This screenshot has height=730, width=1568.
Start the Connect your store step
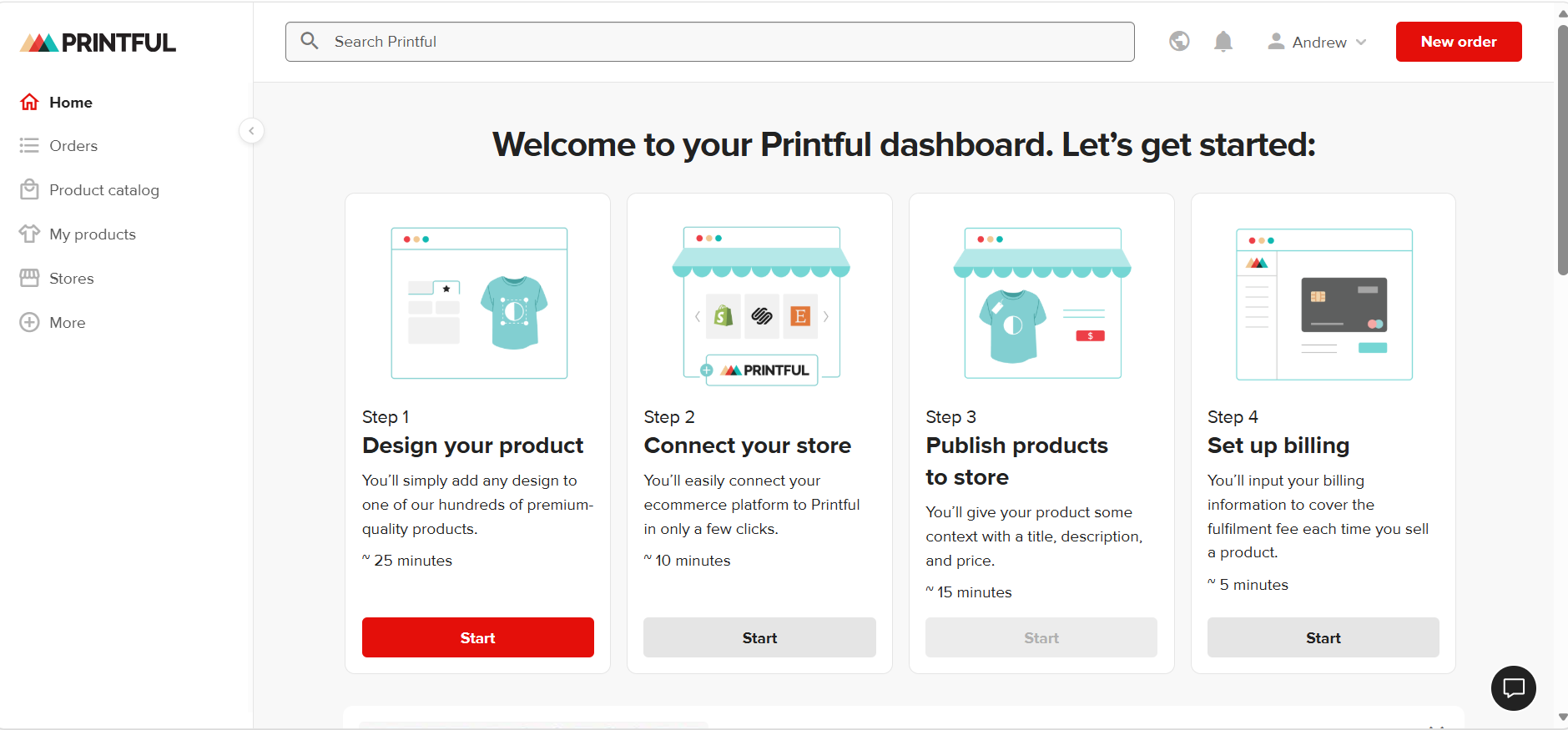(x=759, y=637)
